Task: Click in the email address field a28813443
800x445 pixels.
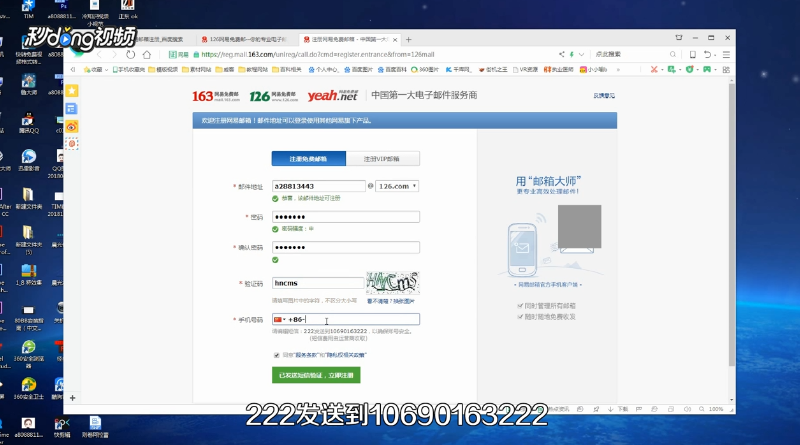Action: pos(318,186)
